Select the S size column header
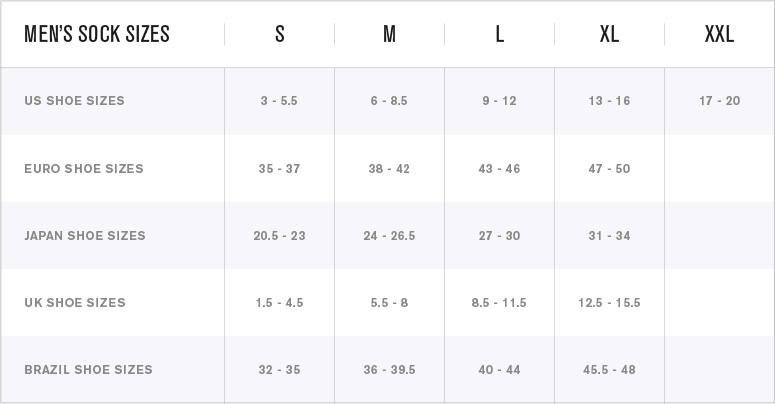The width and height of the screenshot is (775, 404). click(279, 34)
